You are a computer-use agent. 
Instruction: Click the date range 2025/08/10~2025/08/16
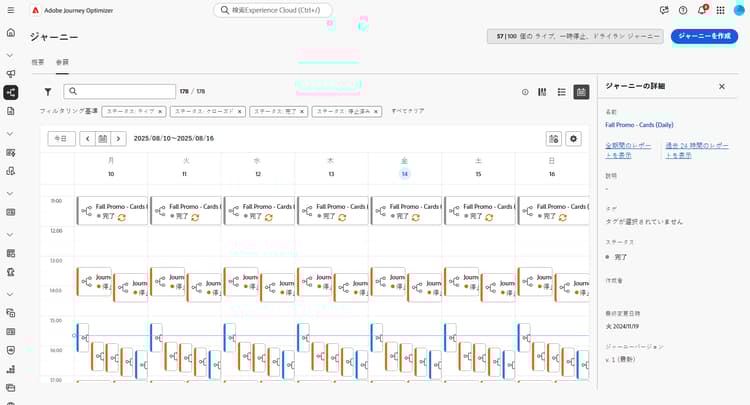point(174,139)
